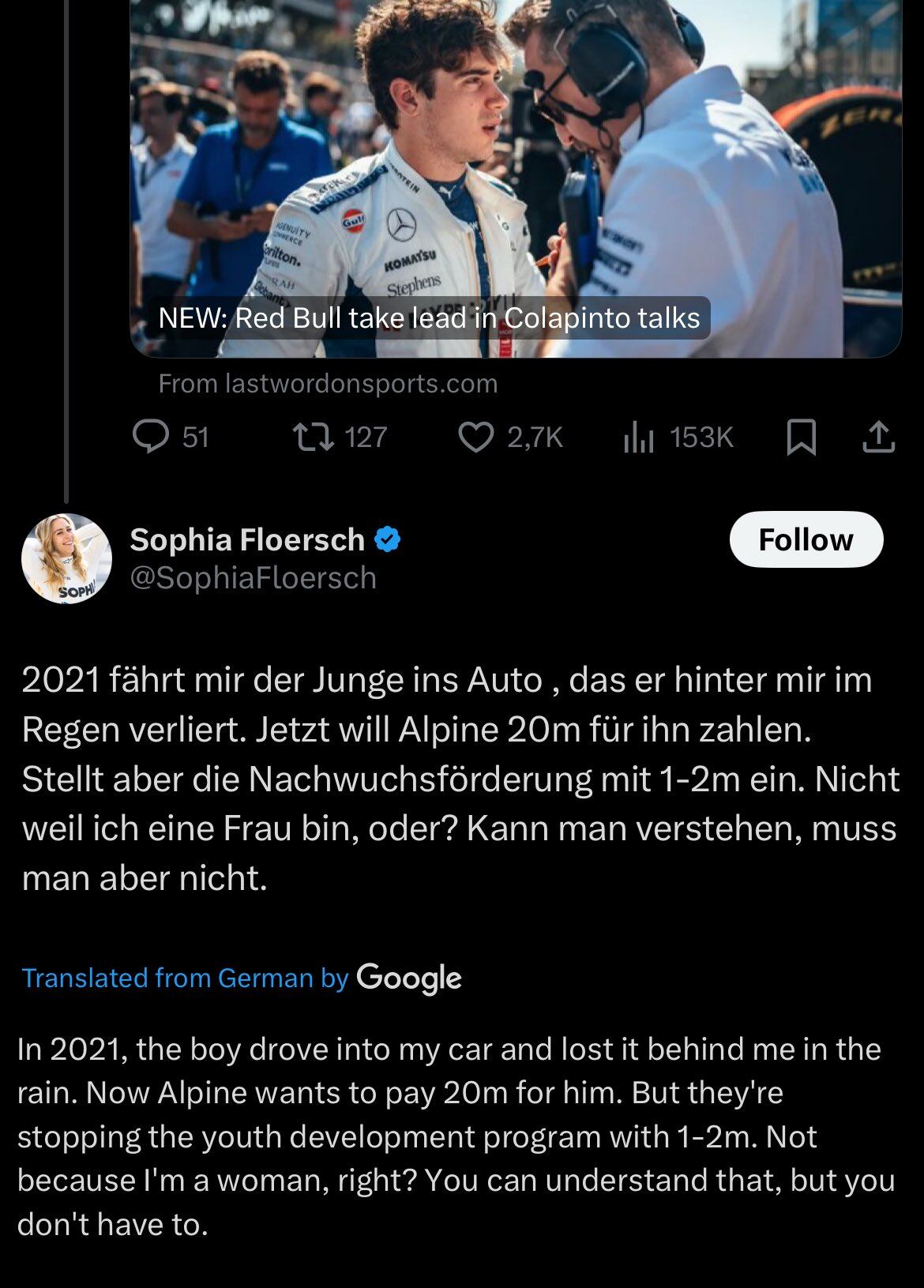The width and height of the screenshot is (924, 1288).
Task: Open Sophia Floersch's profile picture
Action: 66,558
